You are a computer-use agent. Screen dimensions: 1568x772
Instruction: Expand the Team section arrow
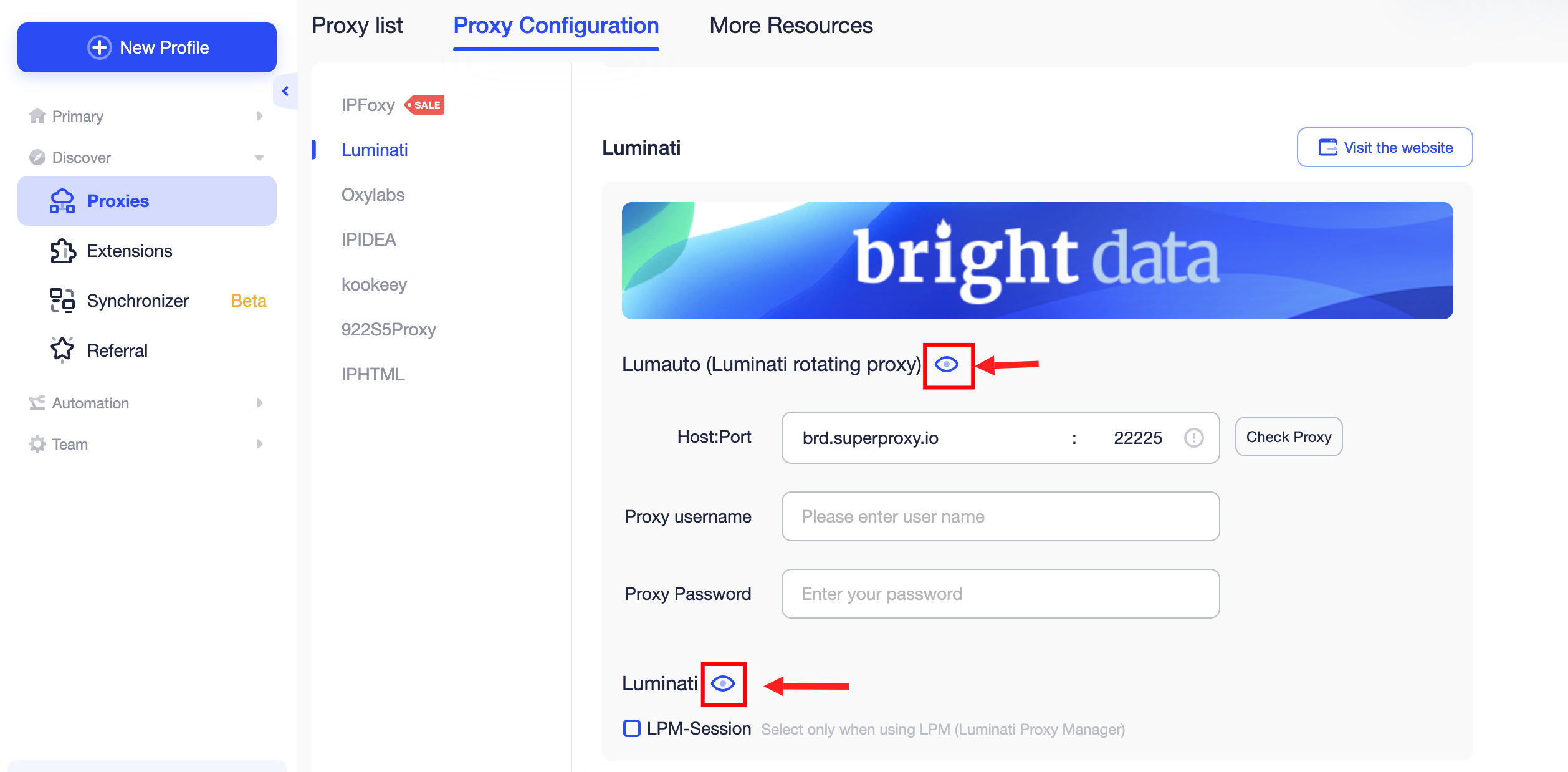[x=260, y=443]
